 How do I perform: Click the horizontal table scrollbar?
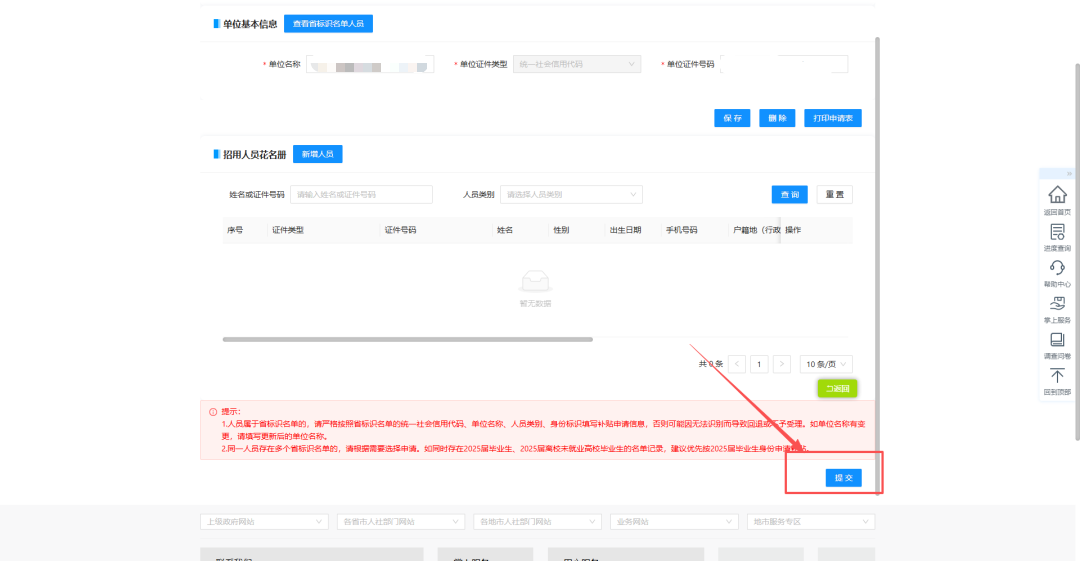(x=408, y=339)
